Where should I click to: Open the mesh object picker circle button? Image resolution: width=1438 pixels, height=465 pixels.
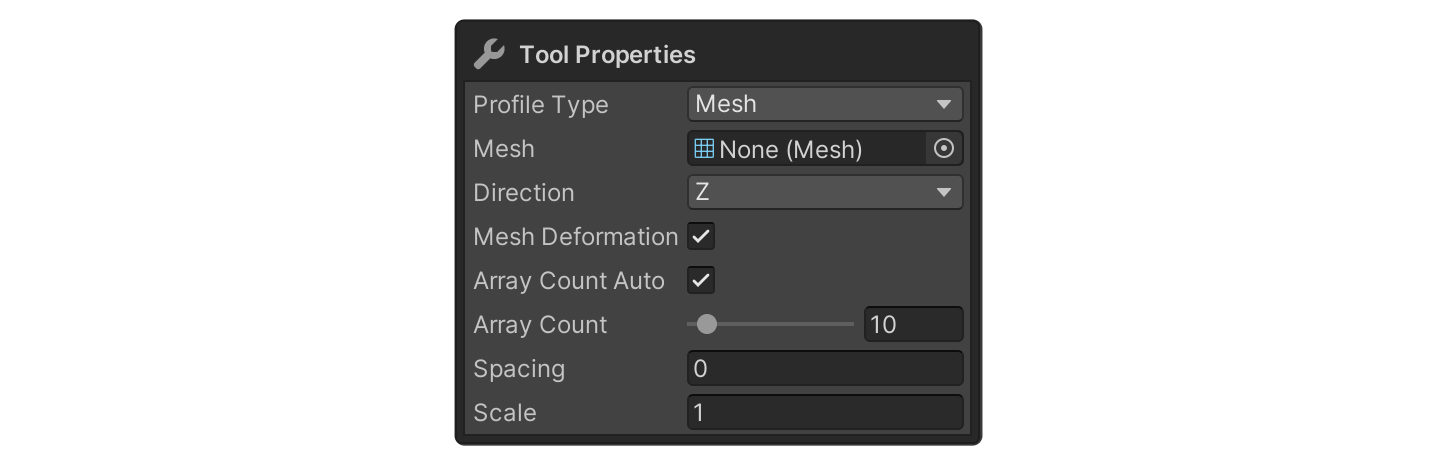[944, 149]
